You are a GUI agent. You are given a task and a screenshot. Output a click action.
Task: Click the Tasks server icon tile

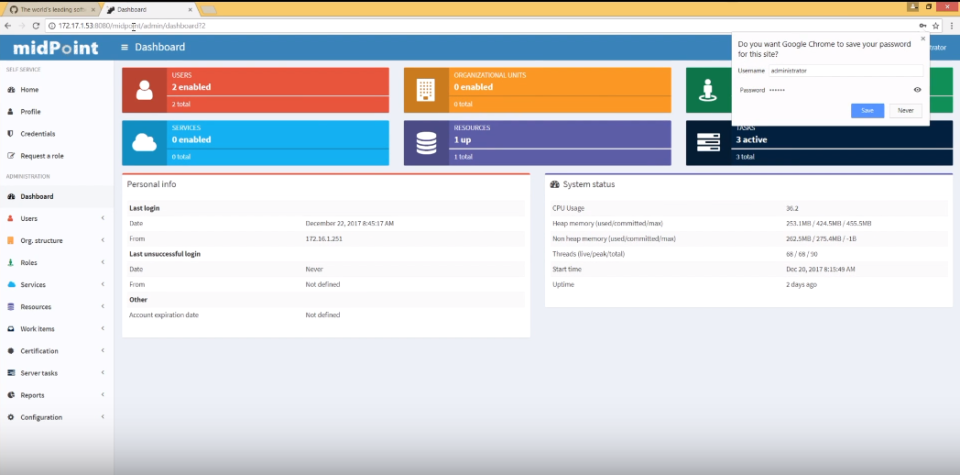click(708, 143)
